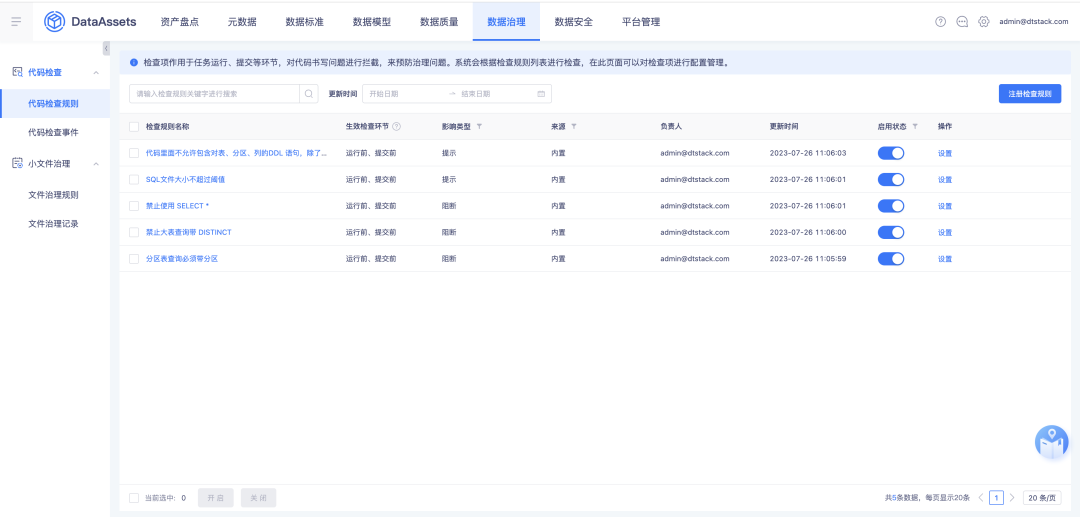The image size is (1080, 517).
Task: Click the hamburger menu icon
Action: pyautogui.click(x=16, y=21)
